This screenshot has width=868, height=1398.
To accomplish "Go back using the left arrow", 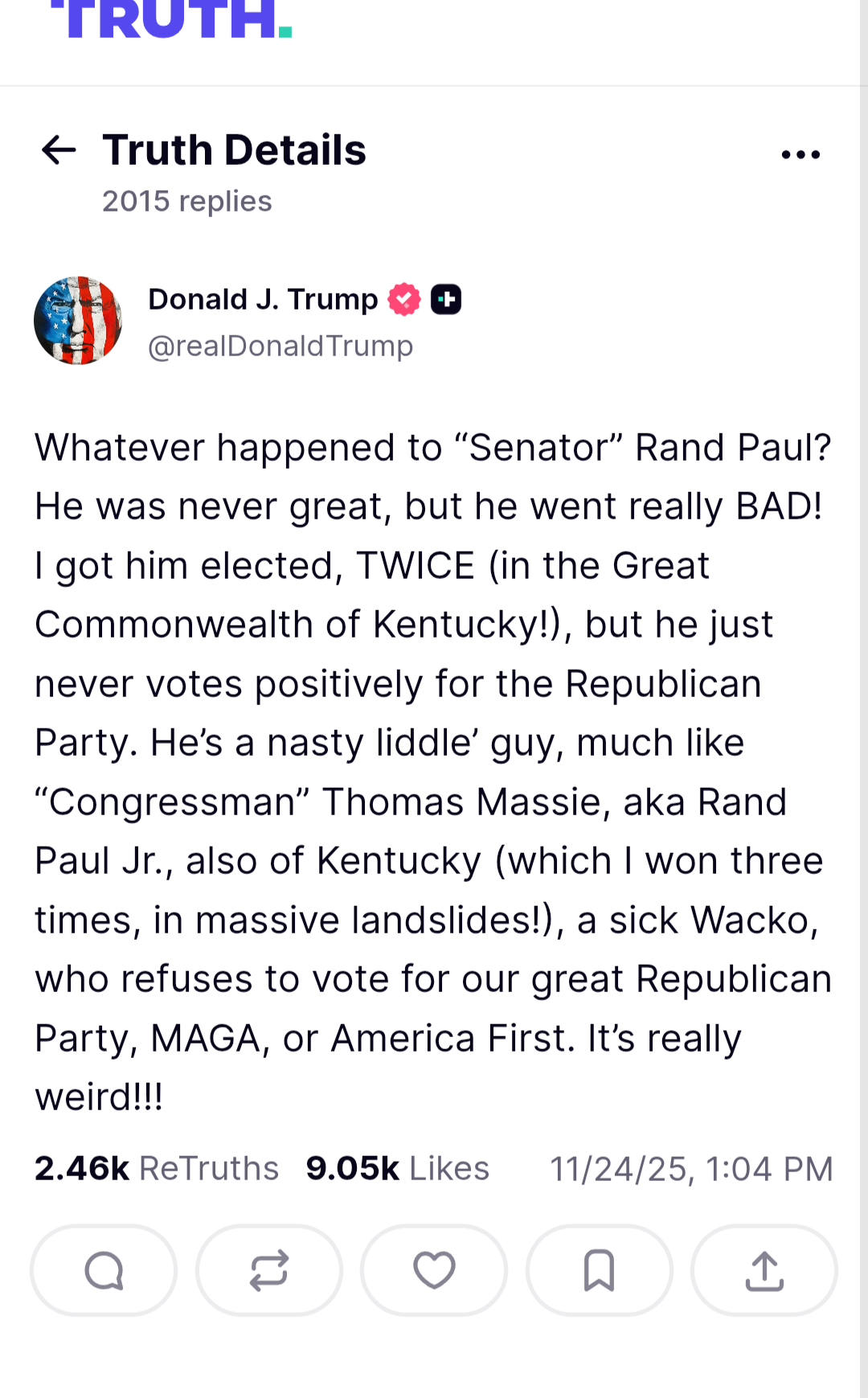I will tap(59, 150).
